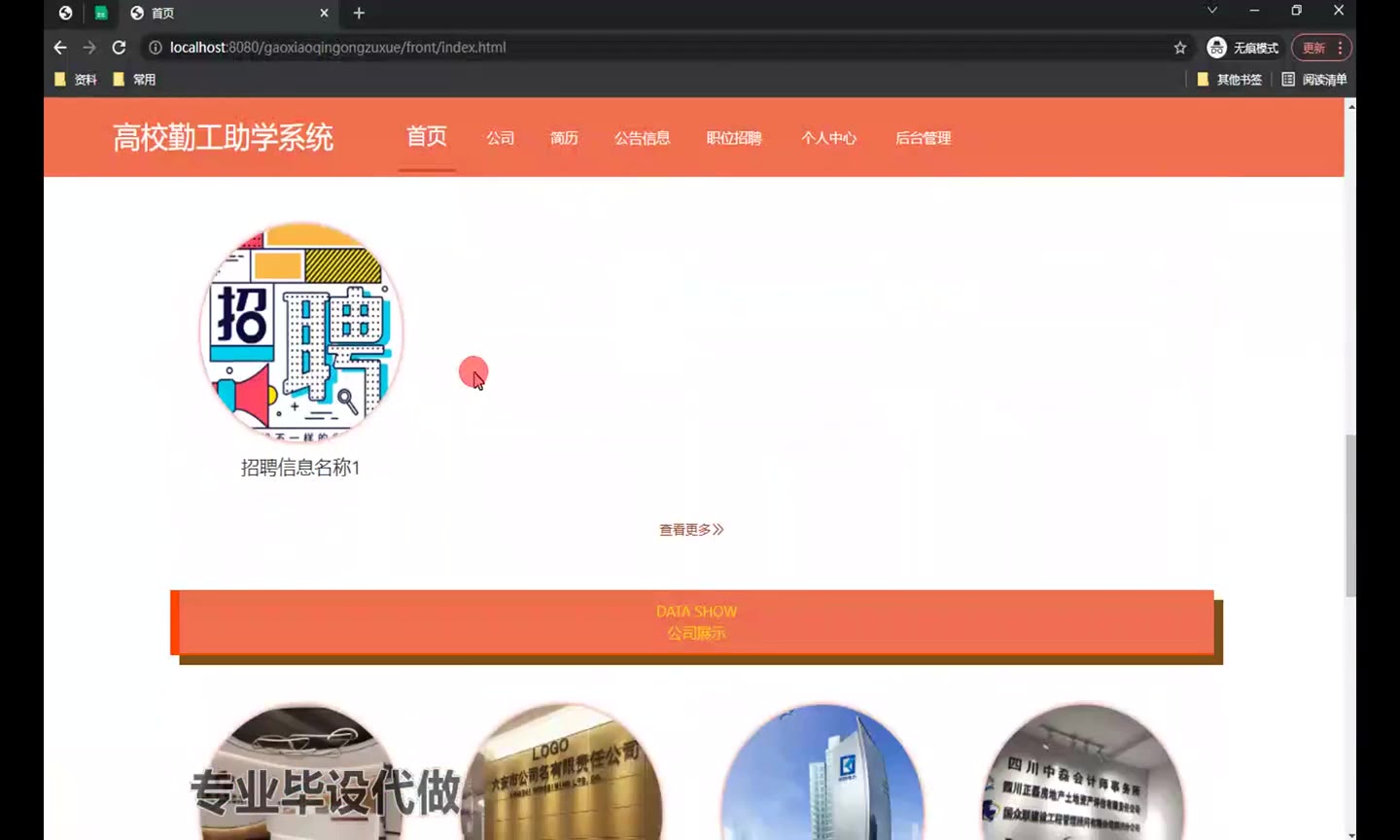This screenshot has width=1400, height=840.
Task: Select 首页 in the site navigation
Action: 427,137
